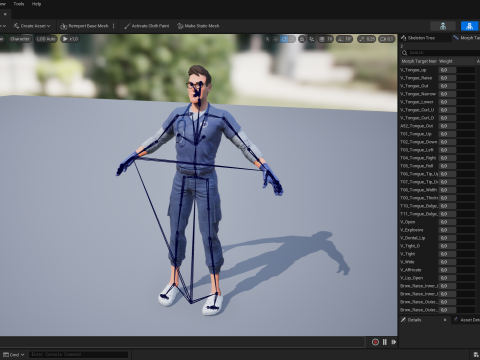Select the V_Tongue_Raise morph target
This screenshot has width=480, height=360.
(x=416, y=78)
